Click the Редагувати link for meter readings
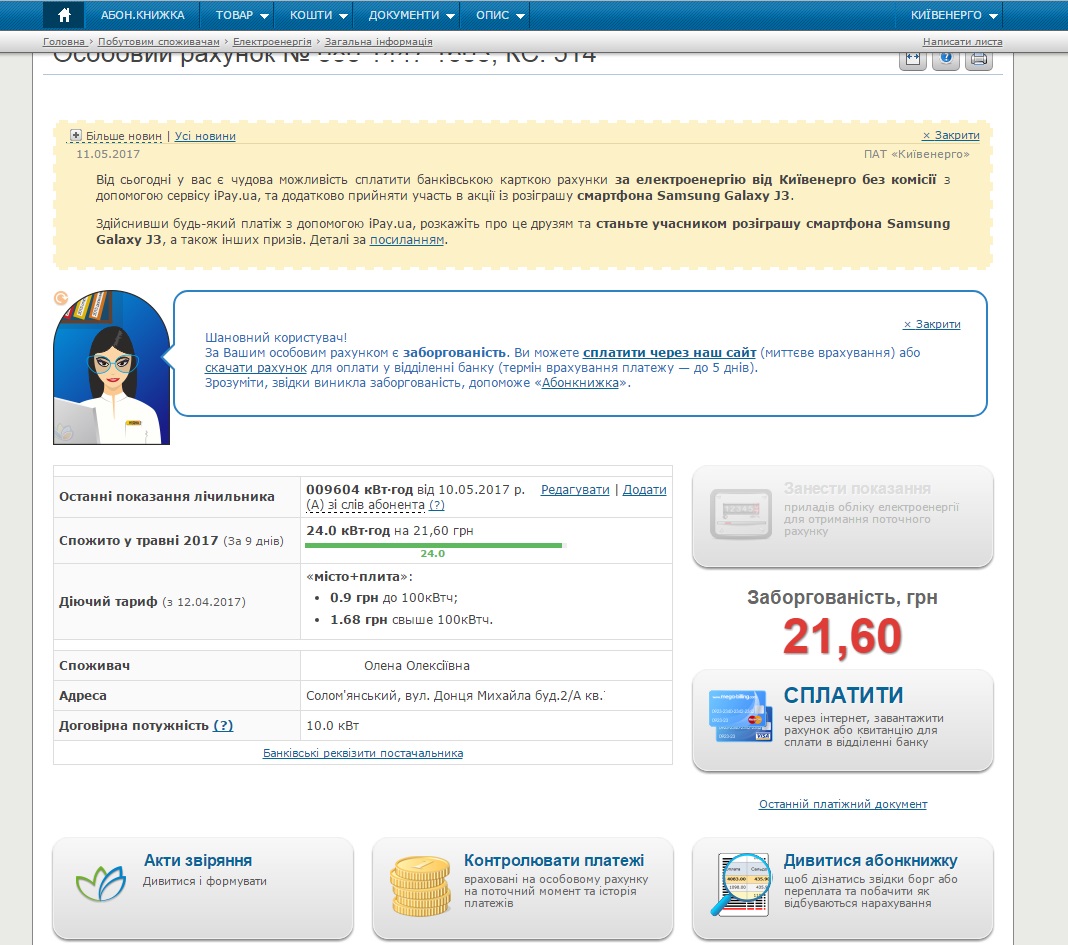The image size is (1068, 945). pyautogui.click(x=575, y=490)
